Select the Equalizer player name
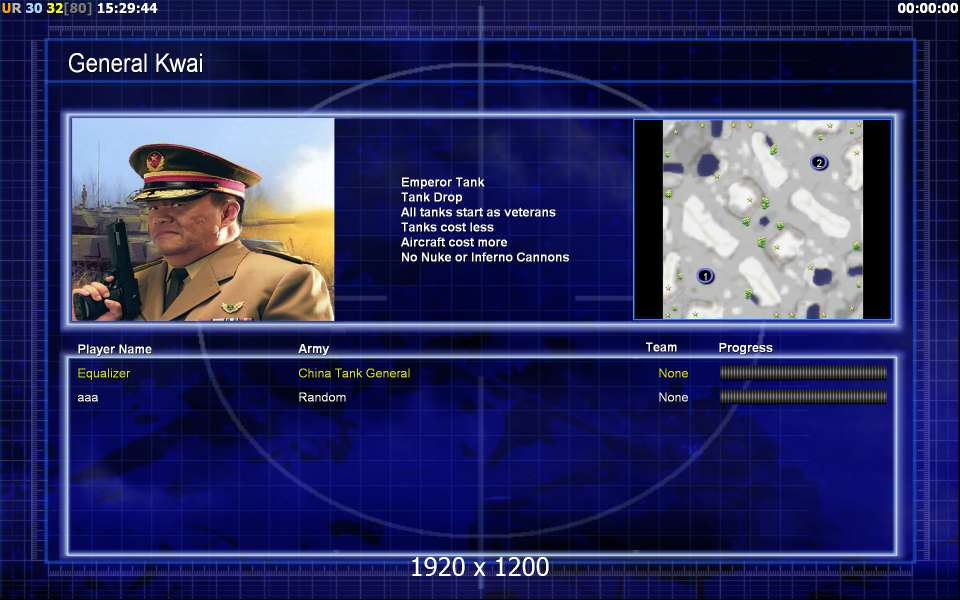The image size is (960, 600). (x=103, y=373)
